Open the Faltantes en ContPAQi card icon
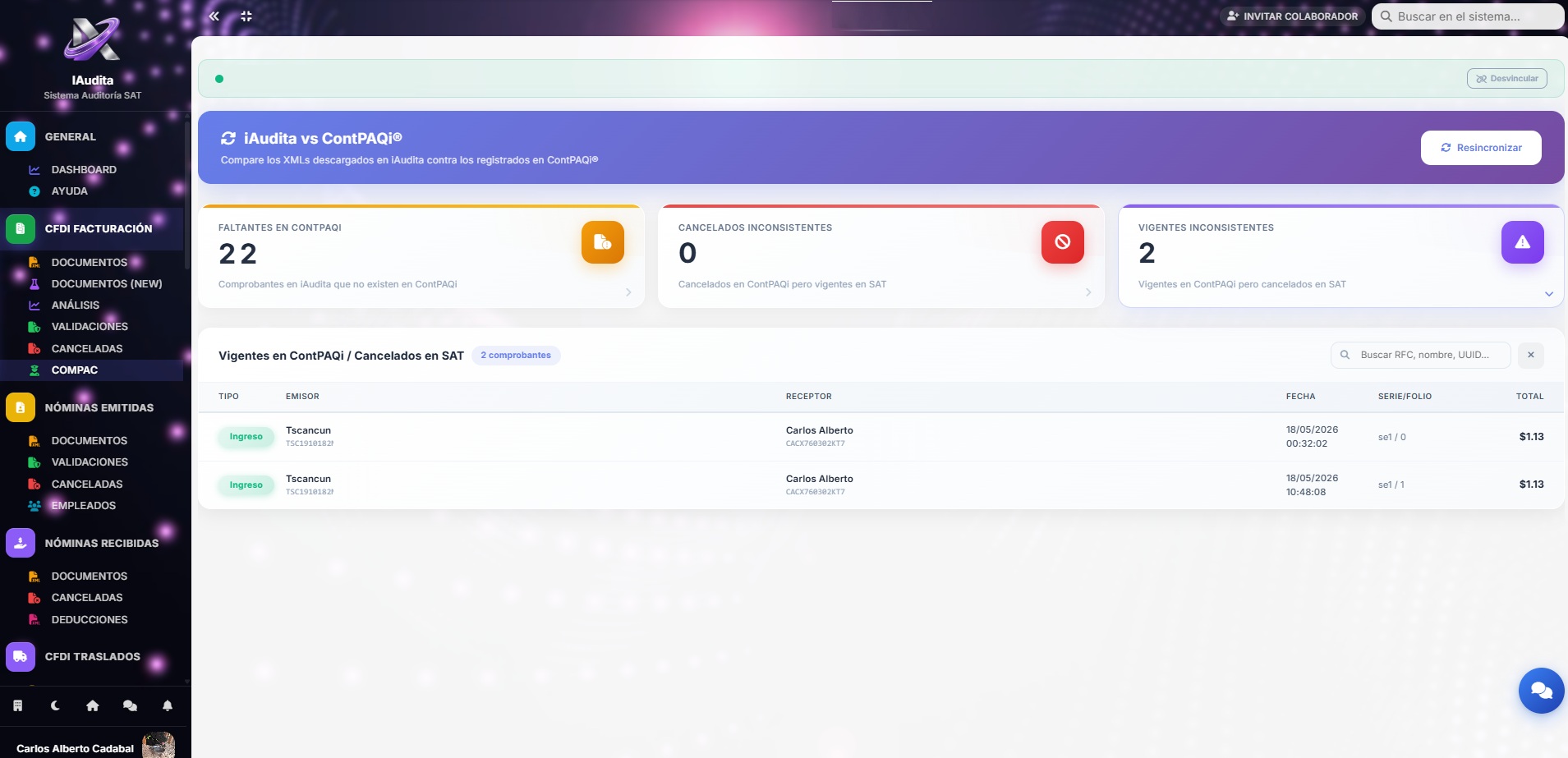The height and width of the screenshot is (758, 1568). point(603,242)
